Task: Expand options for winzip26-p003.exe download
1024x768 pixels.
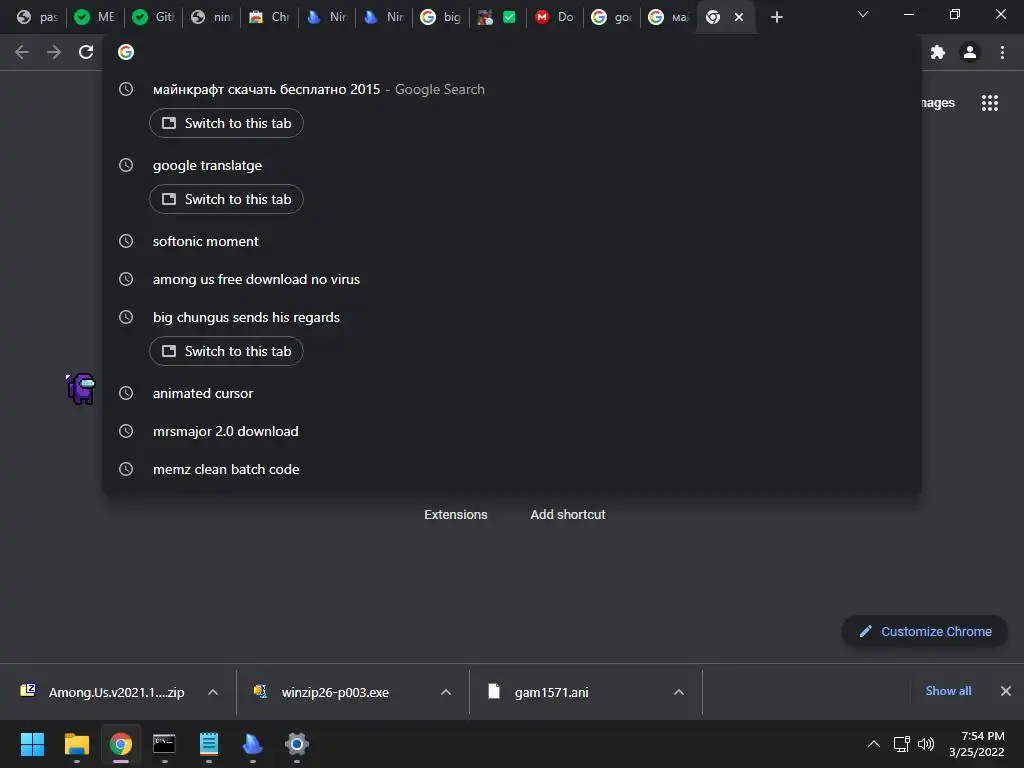Action: coord(446,692)
